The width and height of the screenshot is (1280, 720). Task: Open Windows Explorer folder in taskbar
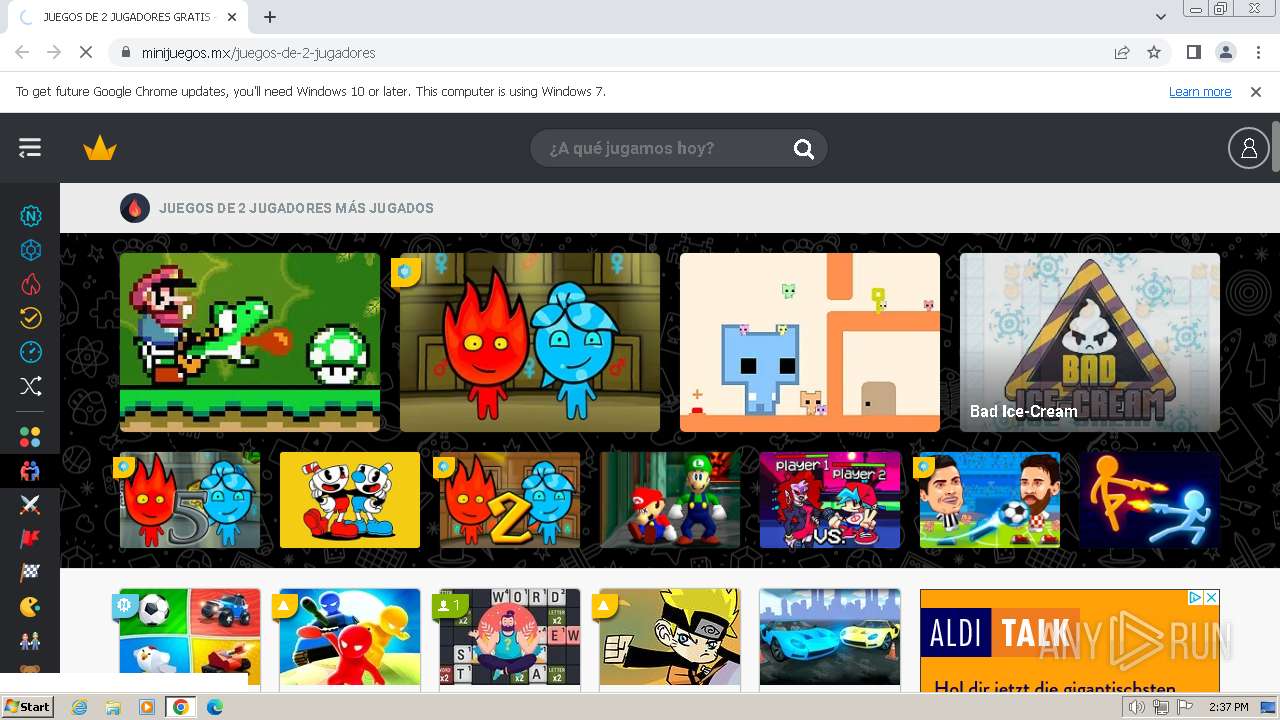(113, 707)
